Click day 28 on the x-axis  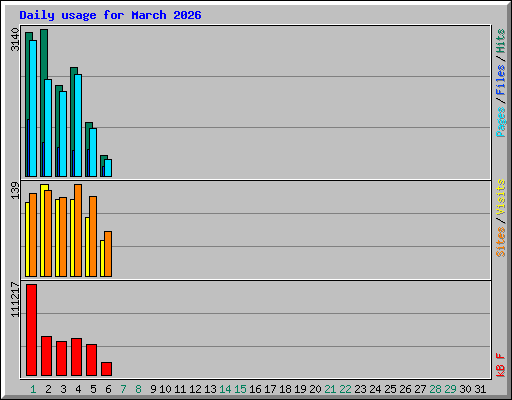click(435, 389)
